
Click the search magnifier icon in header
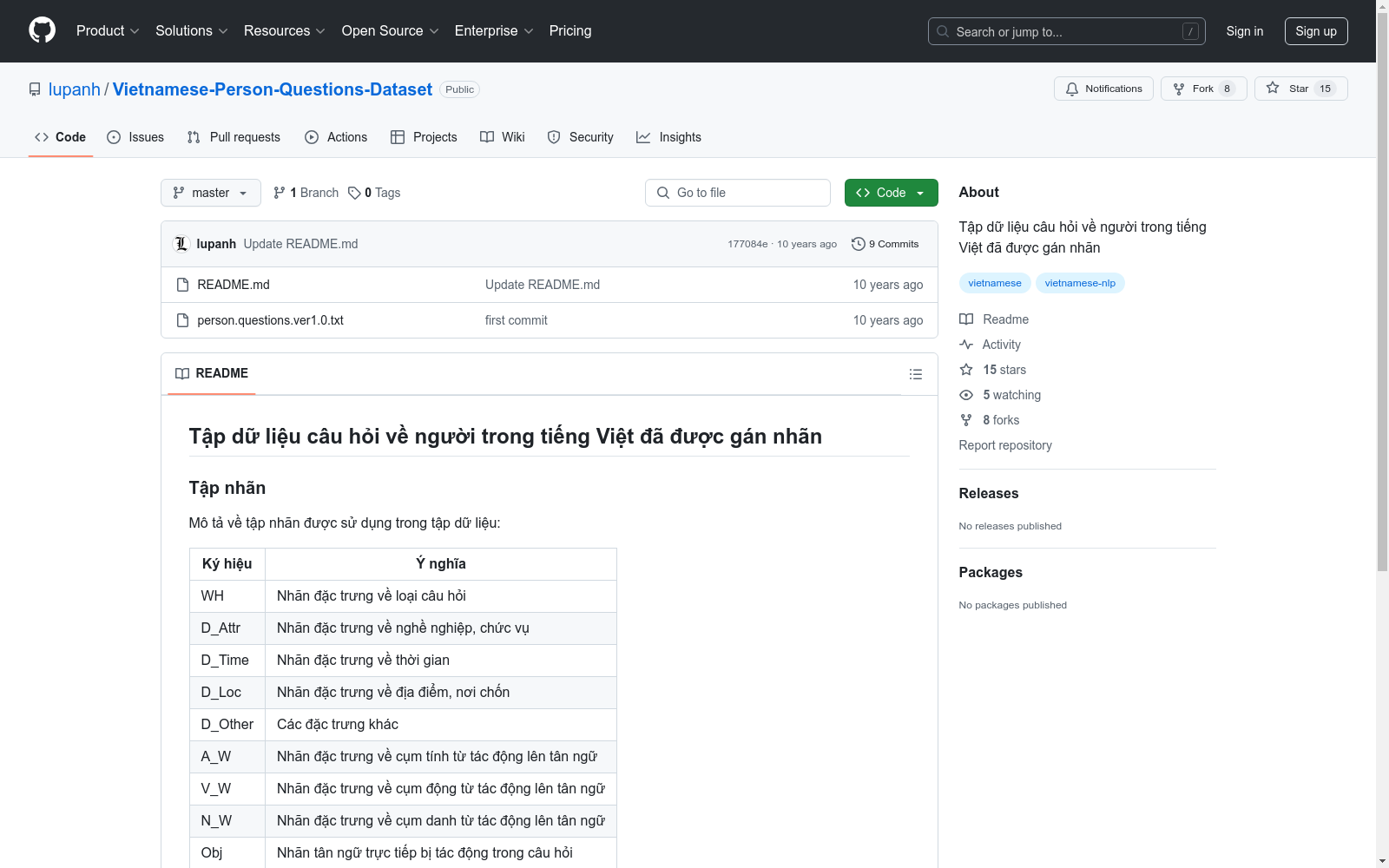[943, 31]
